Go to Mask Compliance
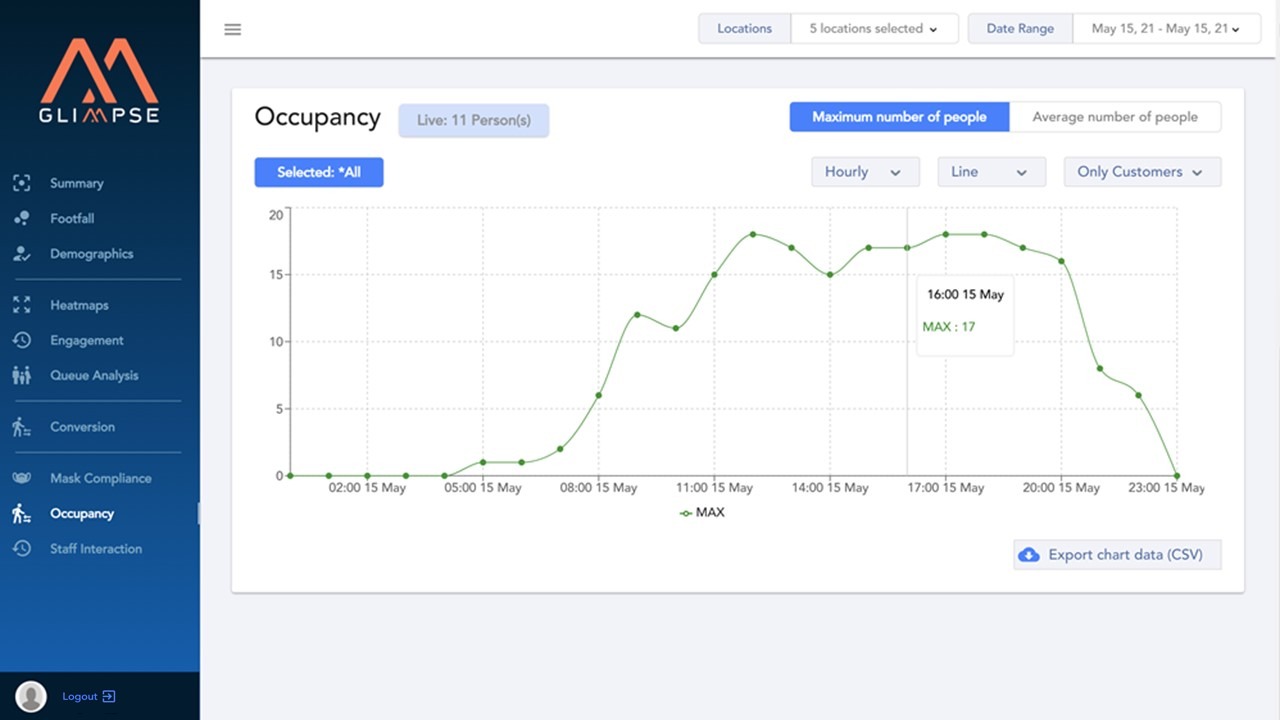The image size is (1280, 720). point(99,478)
